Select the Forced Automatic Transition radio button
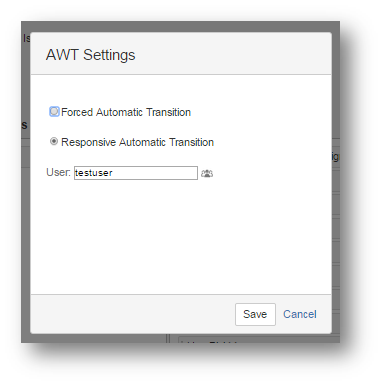Viewport: 382px width, 385px height. coord(54,111)
